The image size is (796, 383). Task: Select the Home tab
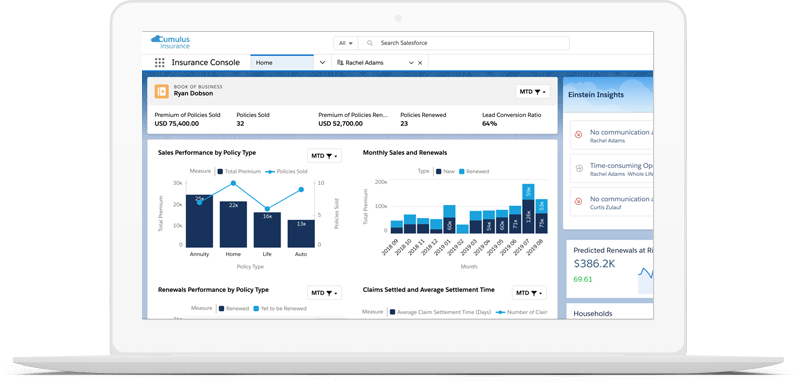coord(282,62)
